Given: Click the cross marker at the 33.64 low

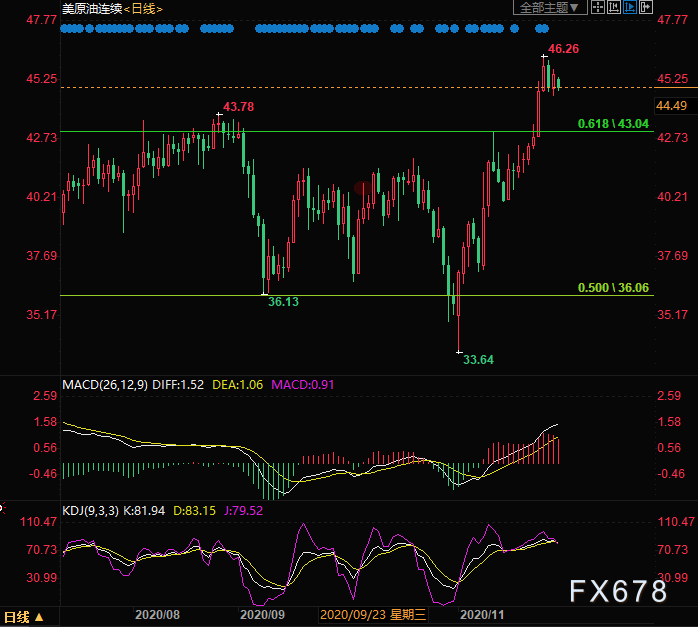Looking at the screenshot, I should [459, 351].
